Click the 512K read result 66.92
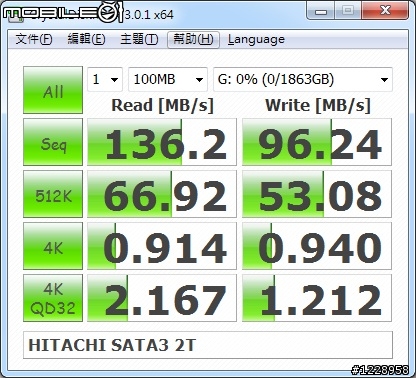 point(162,194)
